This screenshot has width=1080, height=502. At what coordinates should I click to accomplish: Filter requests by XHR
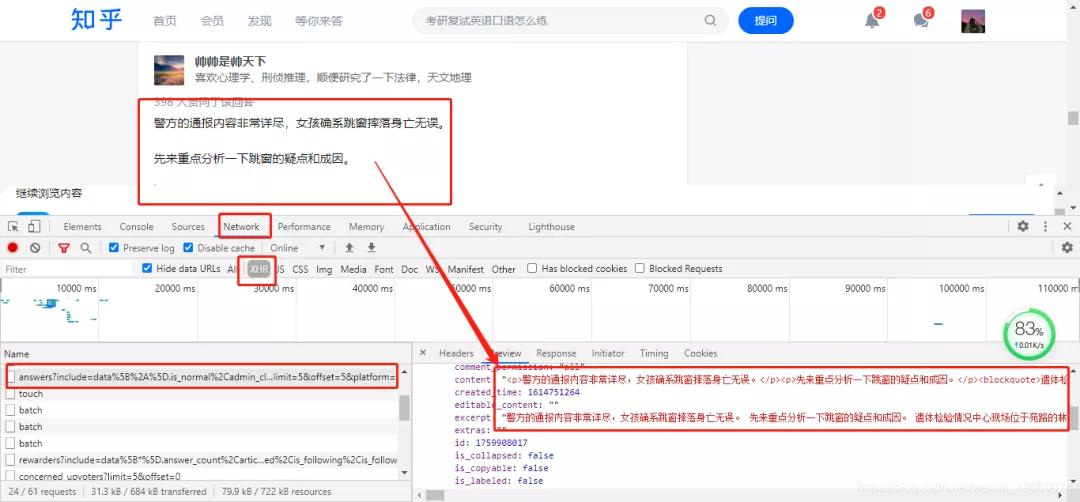click(259, 269)
